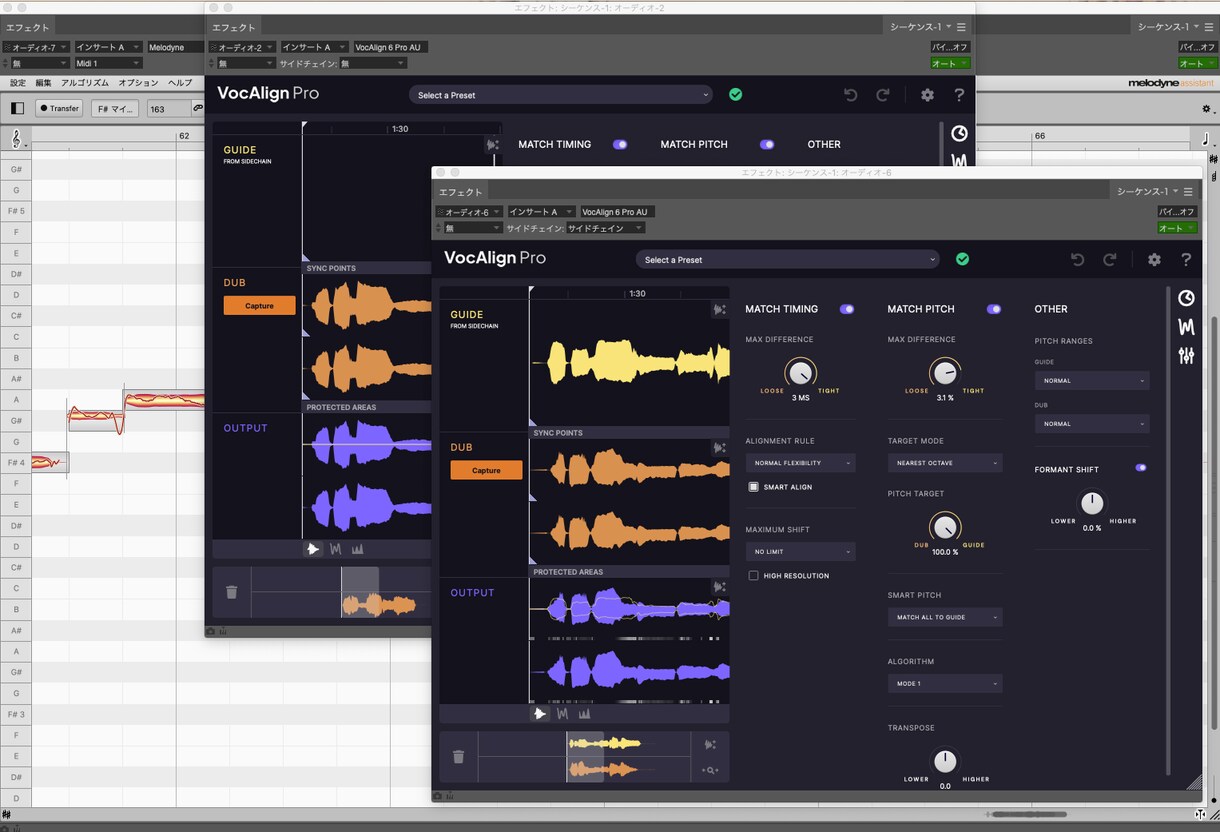Uncheck Smart Align checkbox
The height and width of the screenshot is (832, 1220).
(x=754, y=487)
